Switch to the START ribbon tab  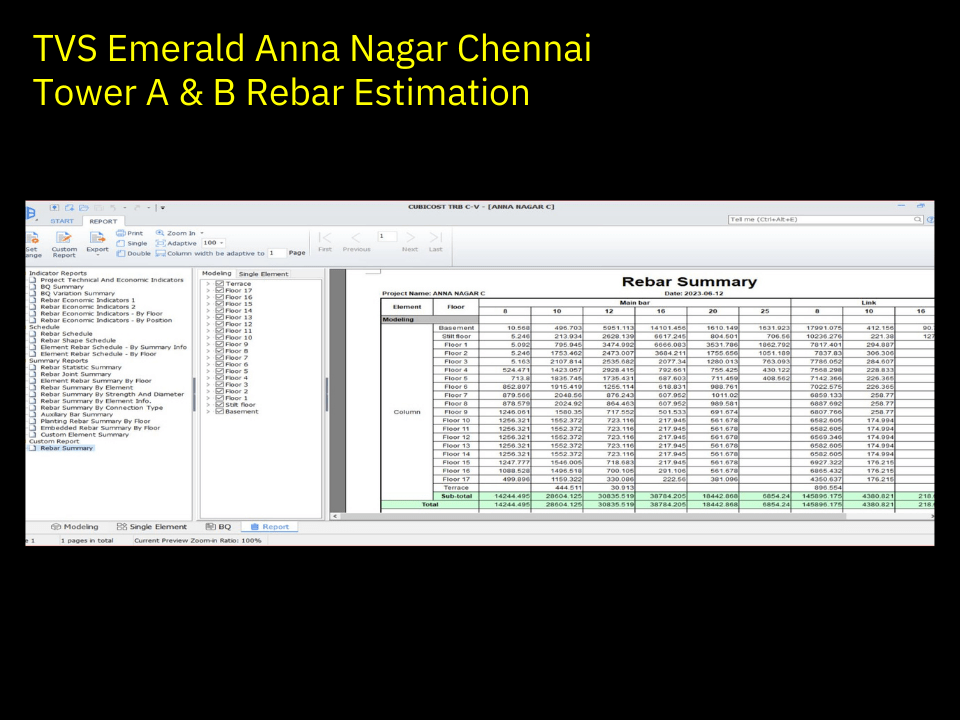[62, 221]
